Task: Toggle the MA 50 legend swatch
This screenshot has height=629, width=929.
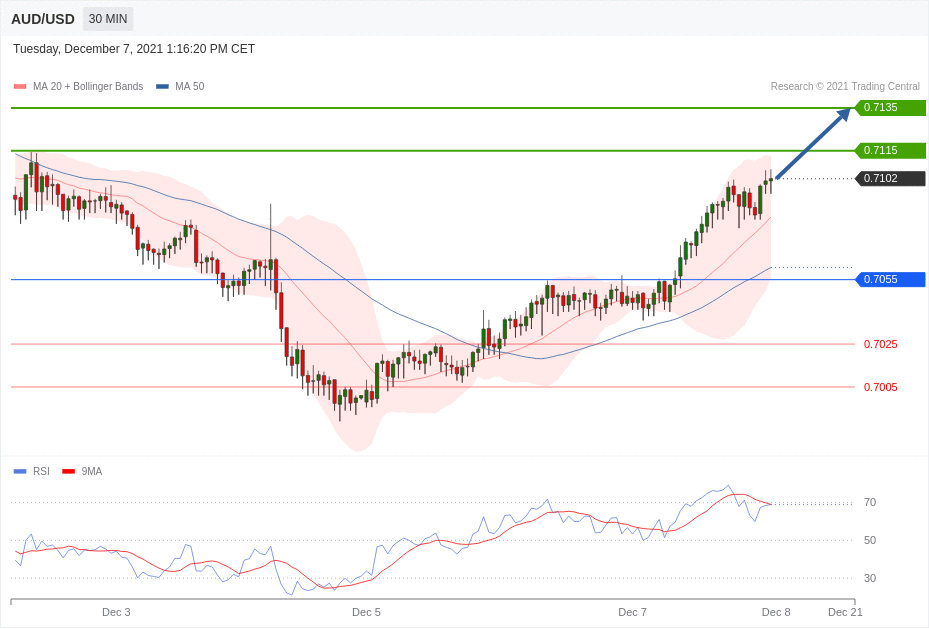Action: pos(162,86)
